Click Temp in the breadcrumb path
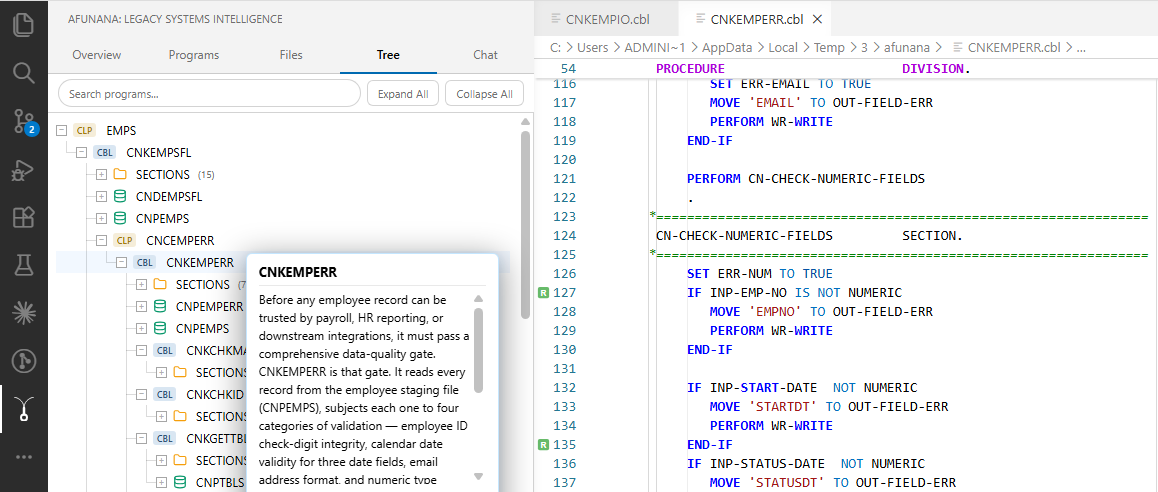 (x=829, y=47)
